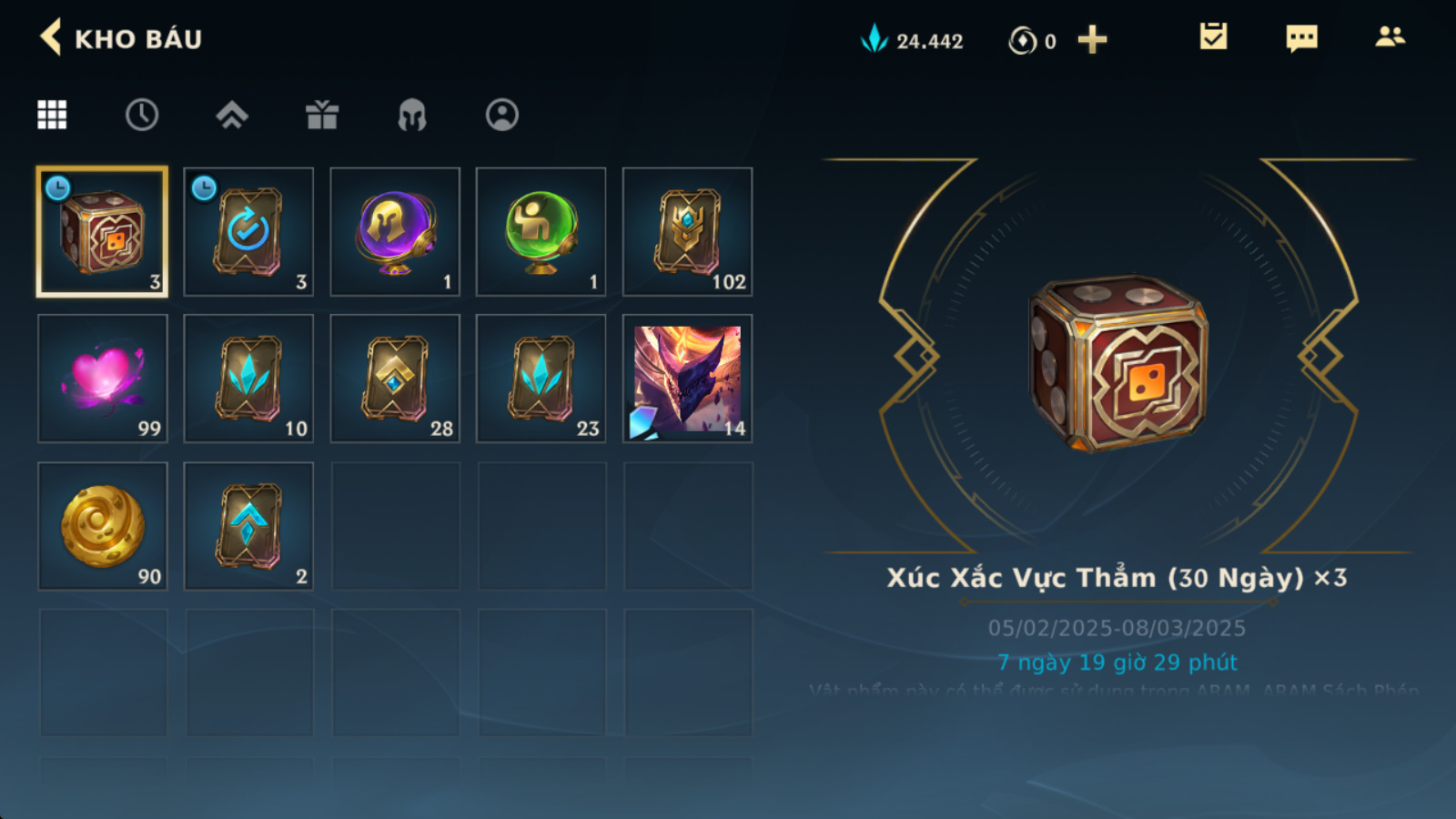Select the pink heart item with 99

coord(103,379)
